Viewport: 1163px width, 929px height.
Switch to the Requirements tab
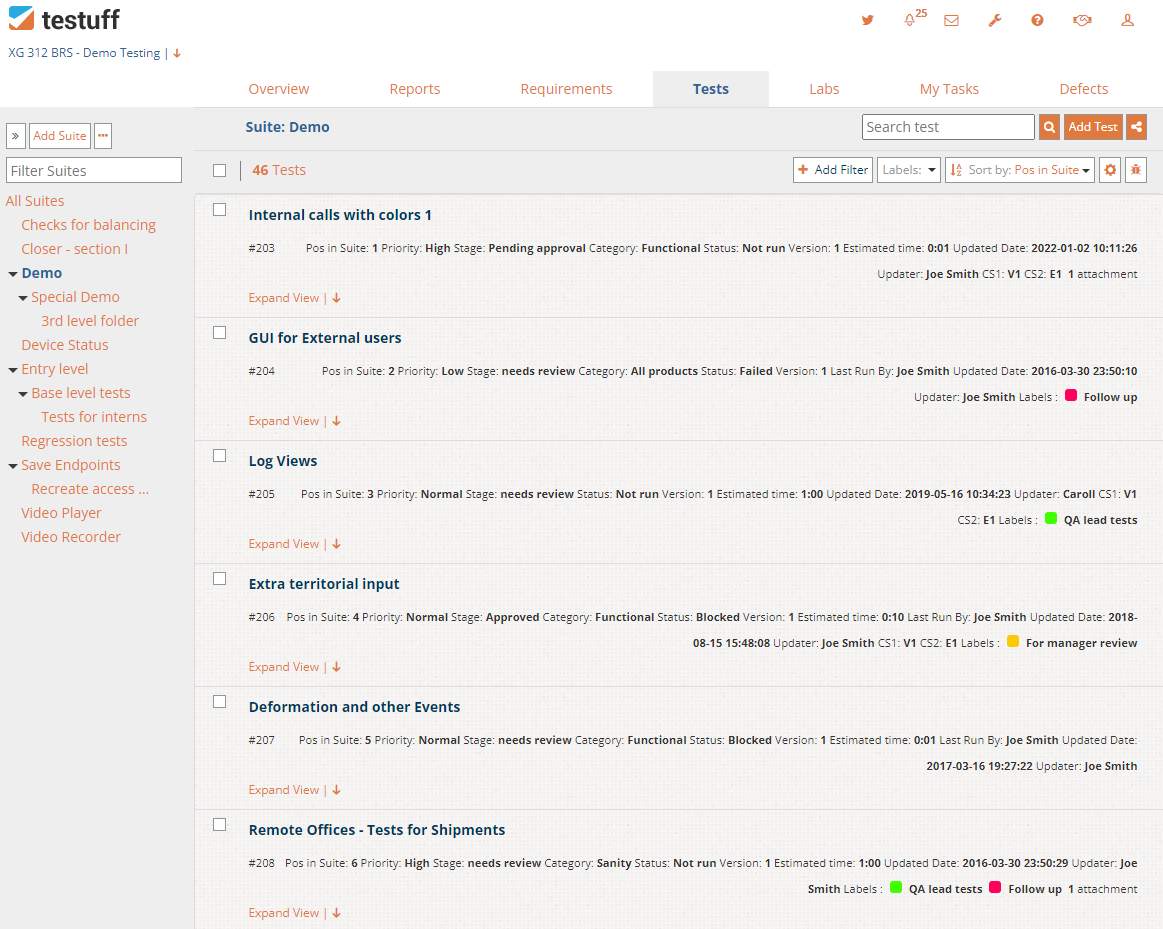[x=566, y=89]
